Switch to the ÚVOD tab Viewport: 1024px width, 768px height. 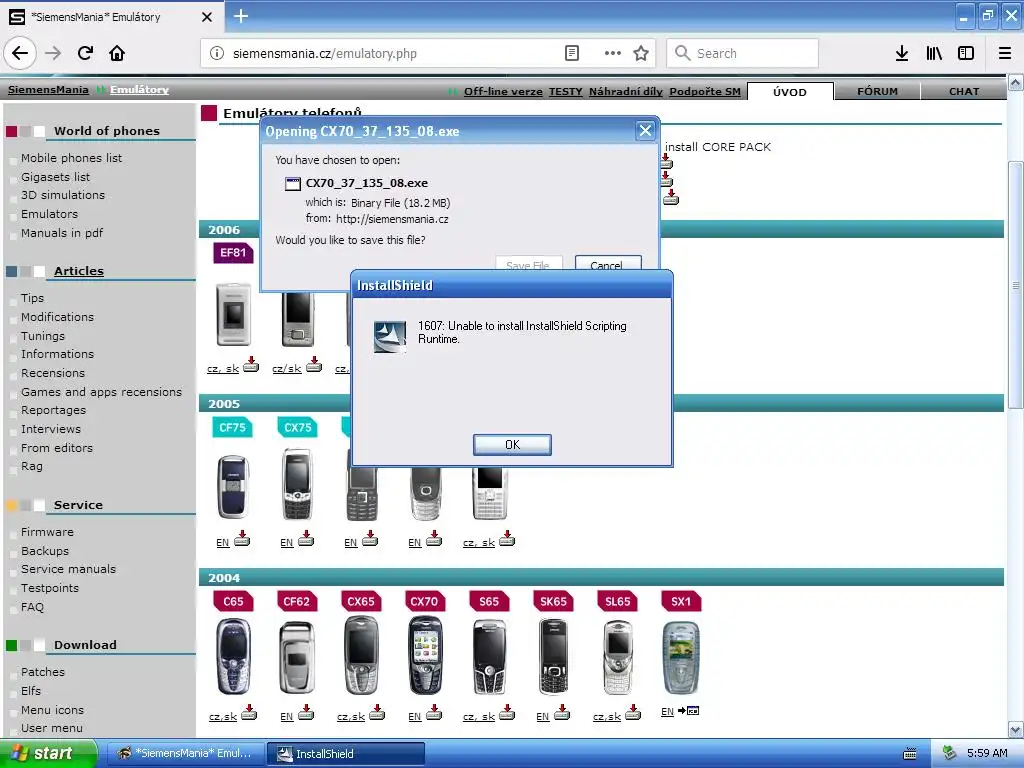click(790, 91)
